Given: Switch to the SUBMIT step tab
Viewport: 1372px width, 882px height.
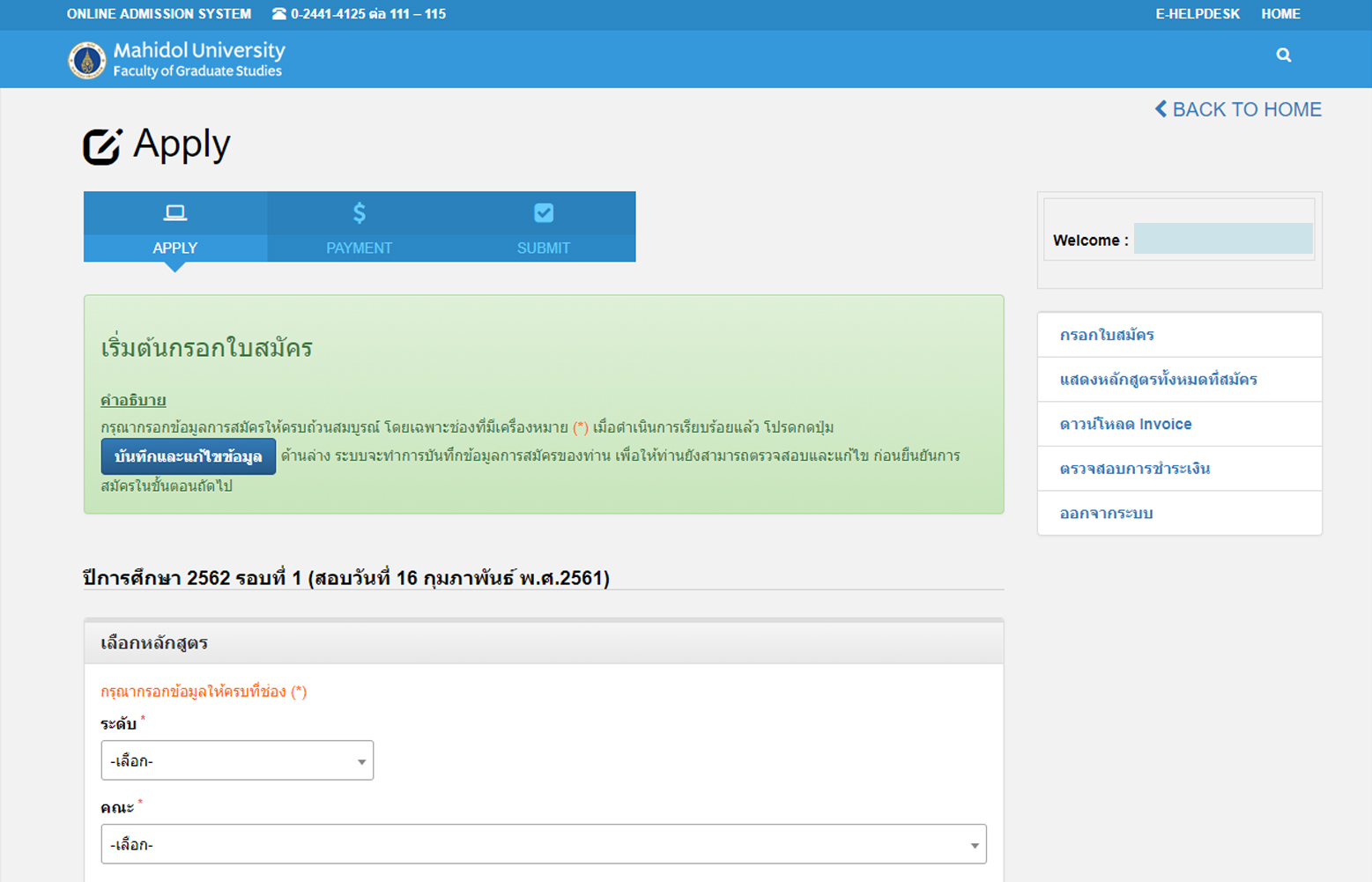Looking at the screenshot, I should click(543, 248).
